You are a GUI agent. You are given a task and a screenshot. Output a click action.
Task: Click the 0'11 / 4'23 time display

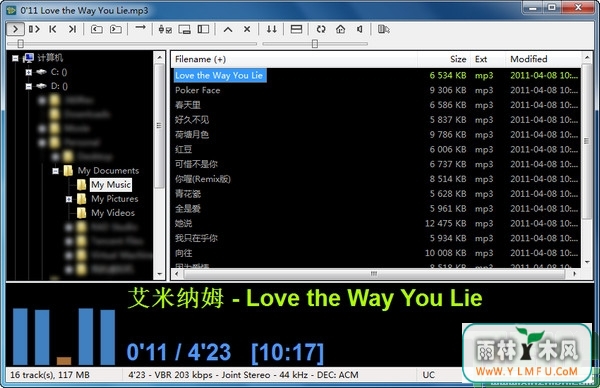click(179, 352)
